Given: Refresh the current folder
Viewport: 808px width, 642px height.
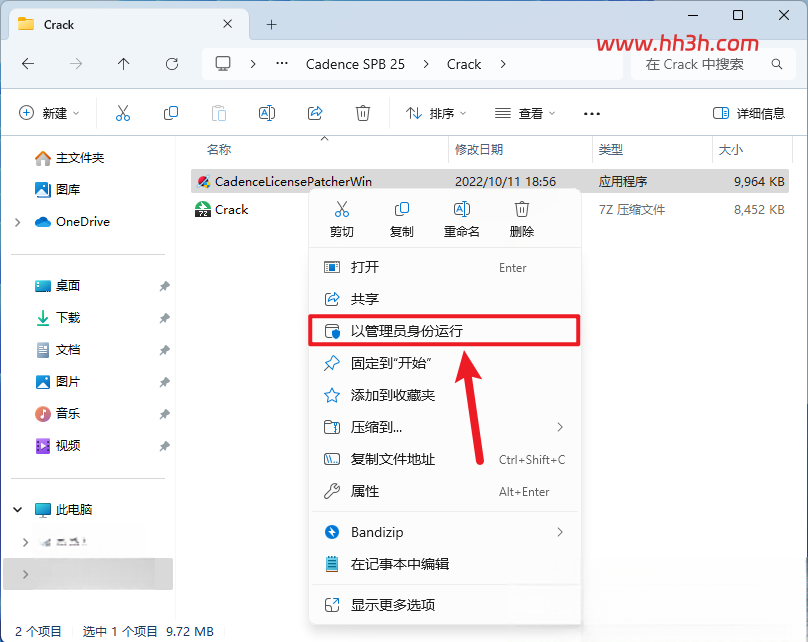Looking at the screenshot, I should coord(172,64).
